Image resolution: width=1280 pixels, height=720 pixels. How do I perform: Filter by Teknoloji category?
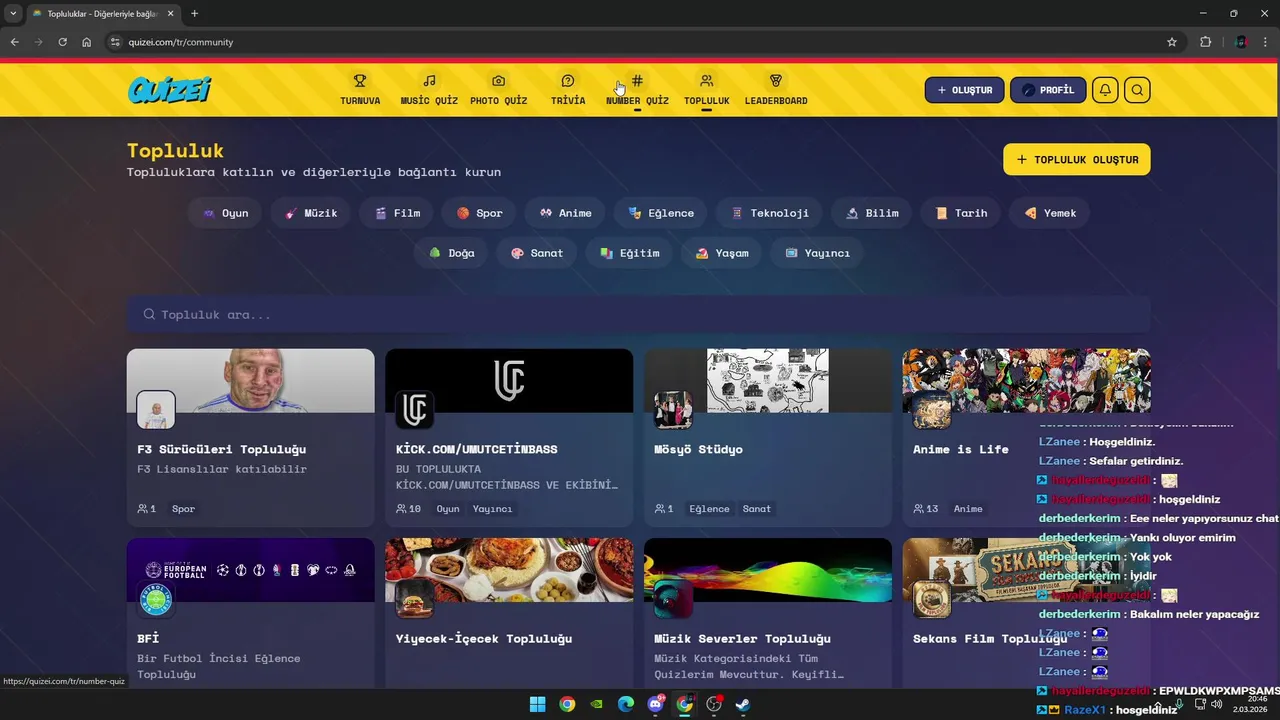769,213
